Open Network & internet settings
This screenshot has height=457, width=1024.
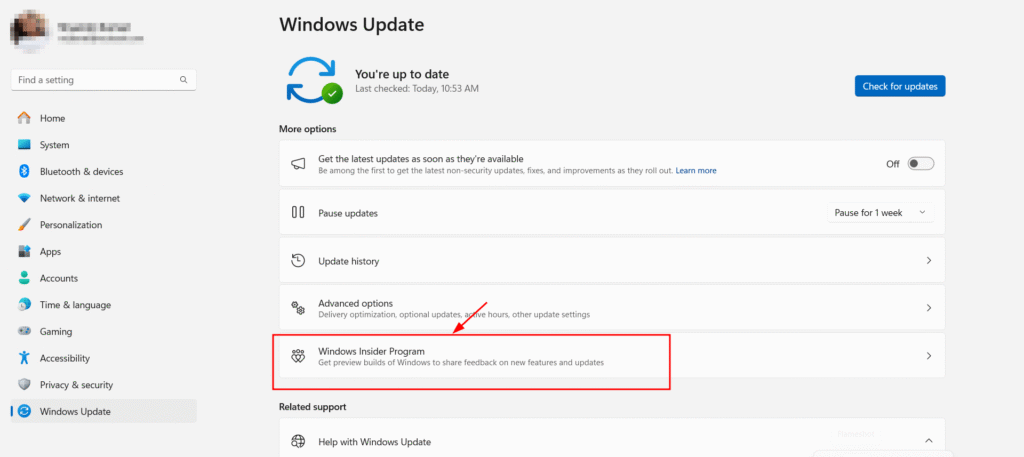103,198
